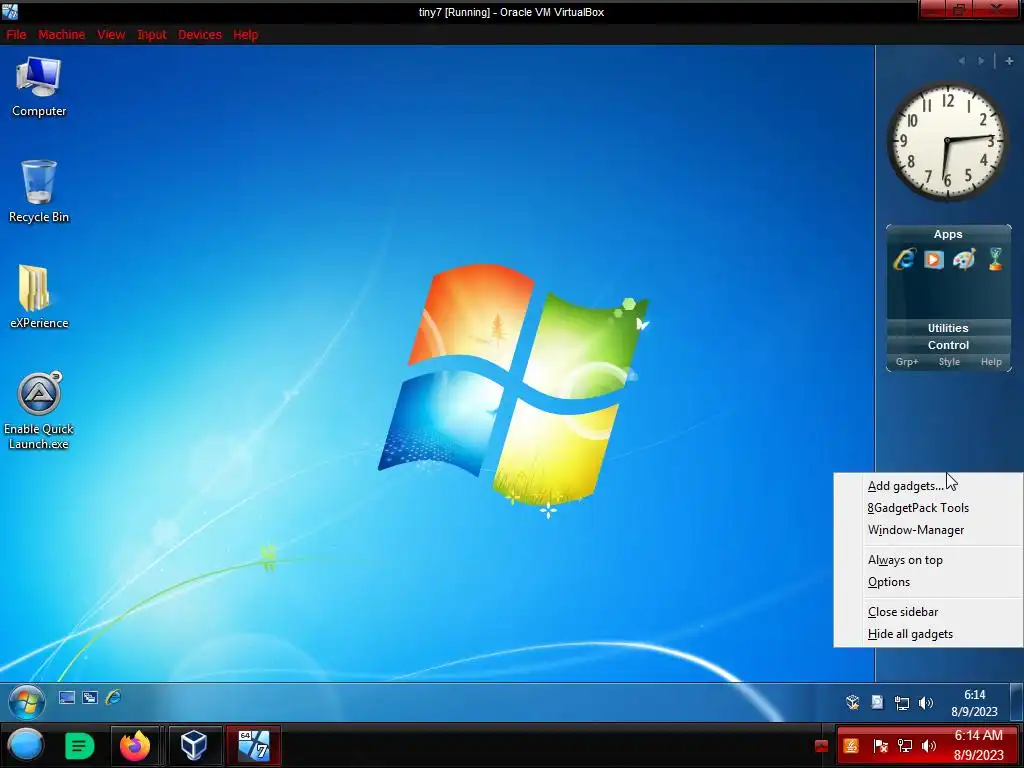Open the VirtualBox Help menu

tap(246, 35)
